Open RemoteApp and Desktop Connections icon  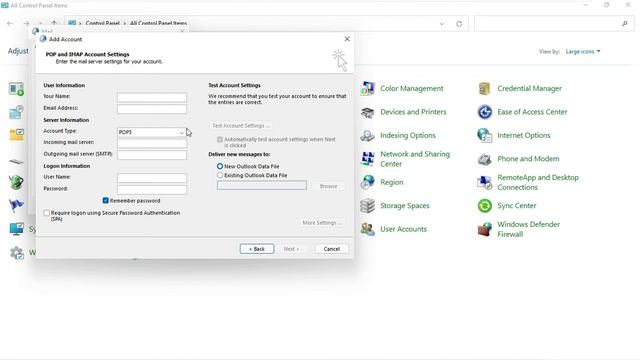click(484, 182)
